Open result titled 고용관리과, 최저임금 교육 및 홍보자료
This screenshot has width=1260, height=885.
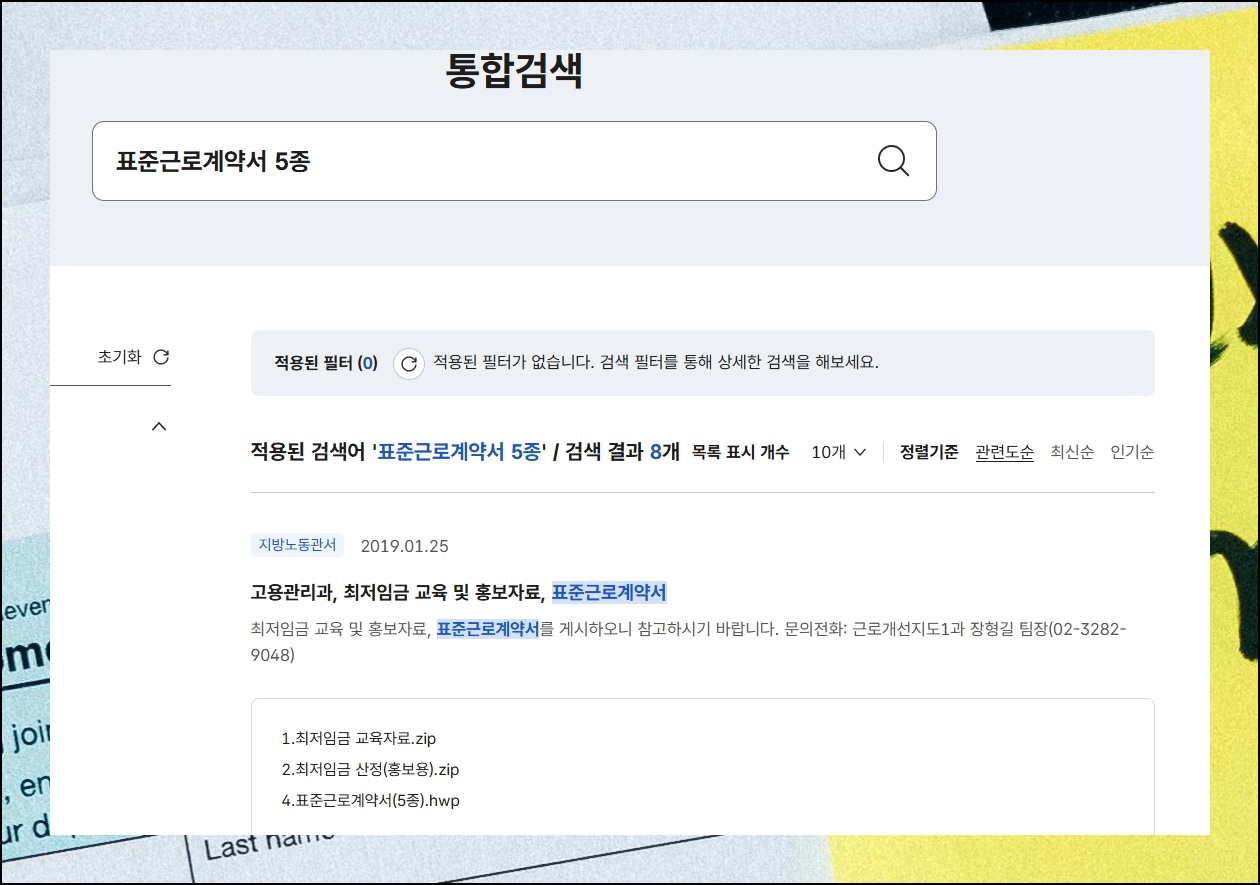[458, 592]
